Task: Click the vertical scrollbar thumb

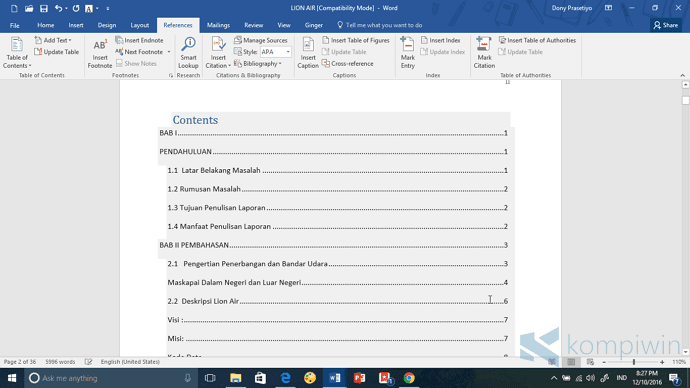Action: tap(685, 101)
